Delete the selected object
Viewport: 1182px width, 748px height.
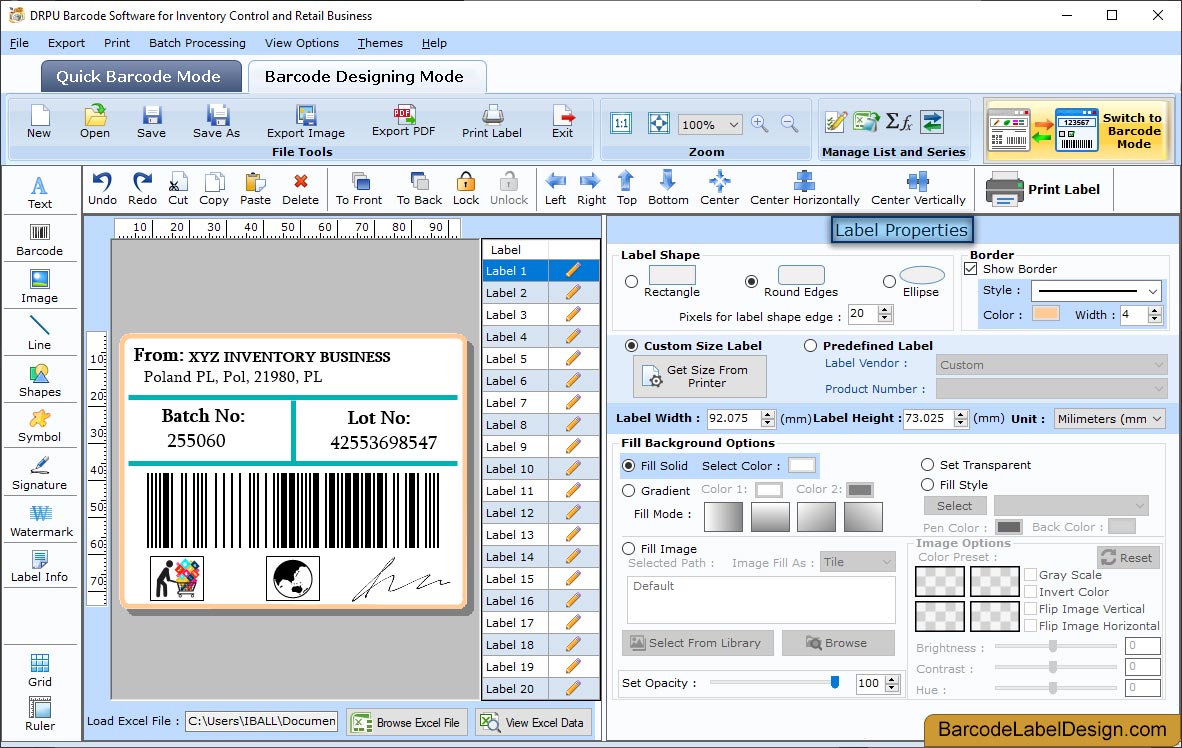(300, 189)
